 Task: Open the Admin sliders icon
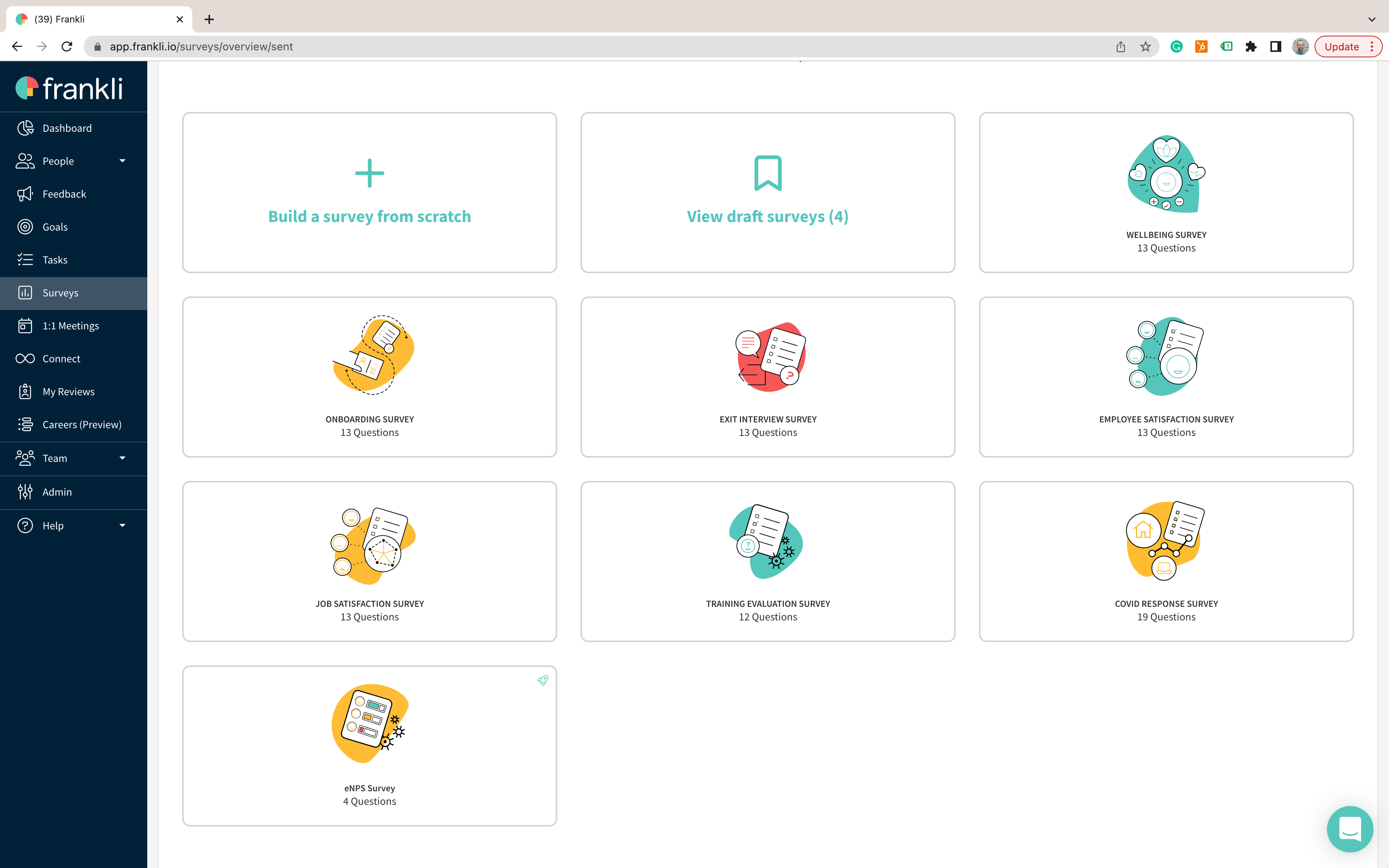25,492
